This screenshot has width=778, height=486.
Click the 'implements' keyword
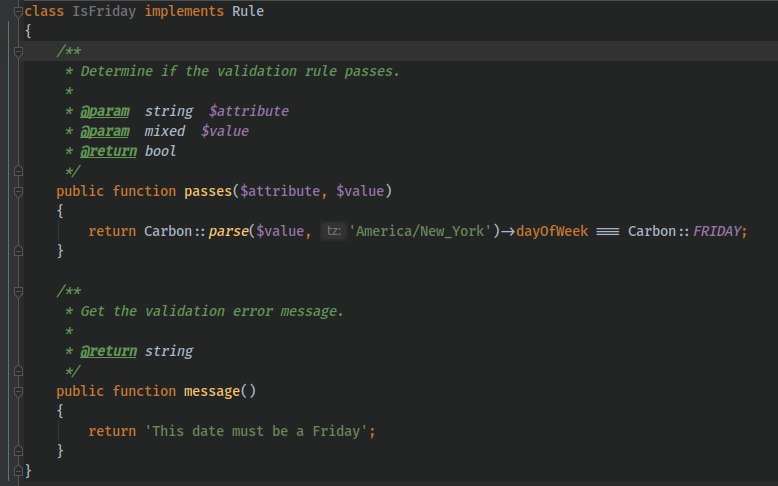click(x=184, y=11)
